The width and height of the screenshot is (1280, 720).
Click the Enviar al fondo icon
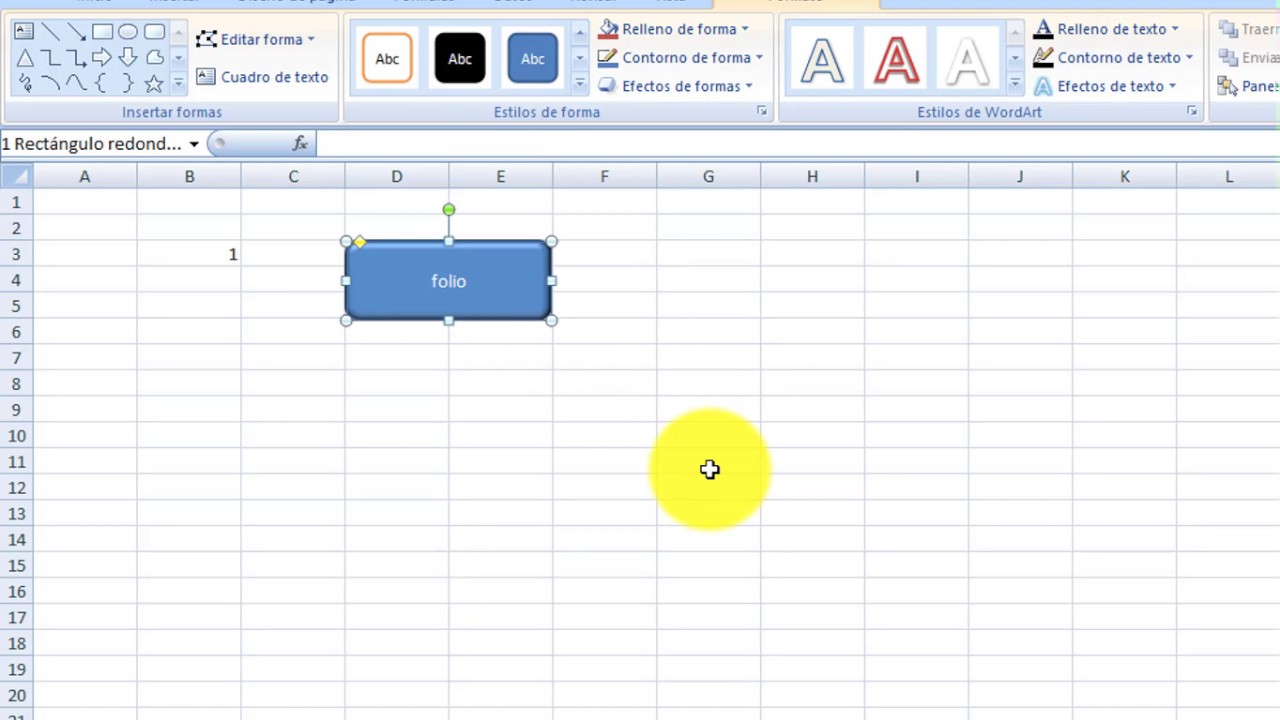tap(1228, 58)
